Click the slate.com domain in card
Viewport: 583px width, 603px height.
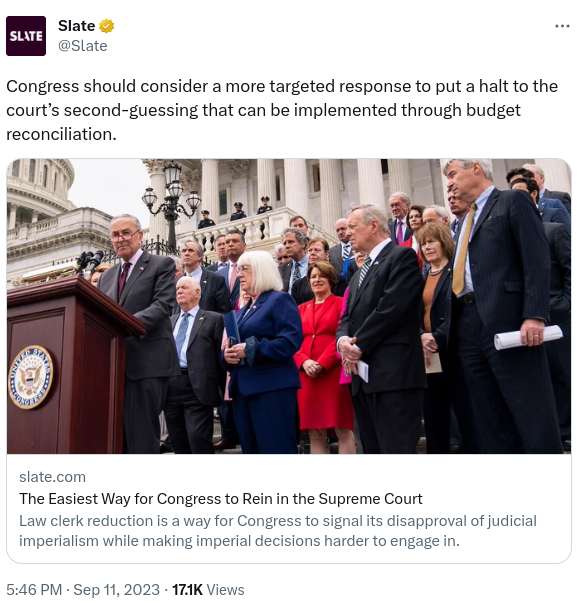point(52,477)
